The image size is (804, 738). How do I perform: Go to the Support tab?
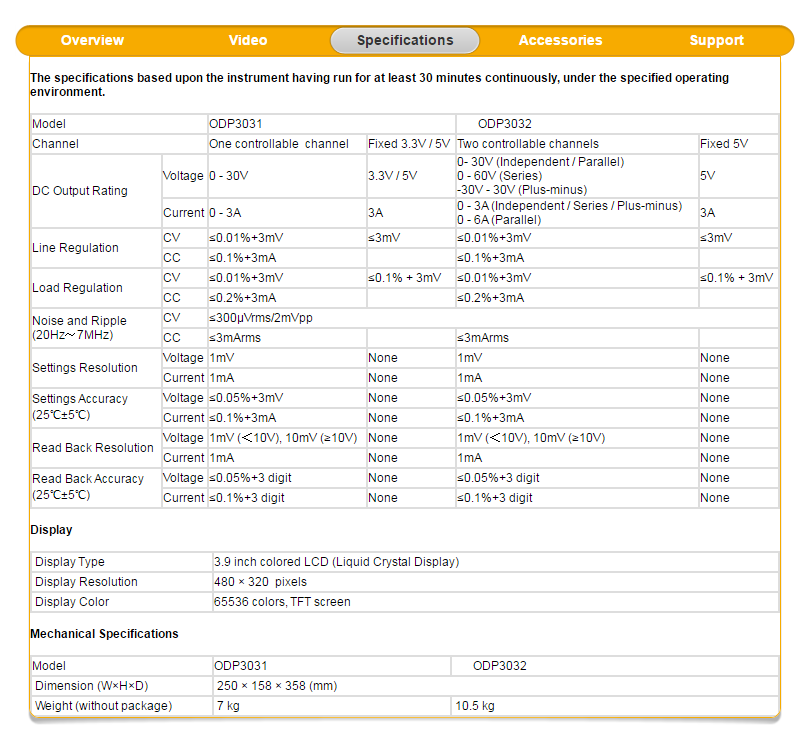[716, 40]
